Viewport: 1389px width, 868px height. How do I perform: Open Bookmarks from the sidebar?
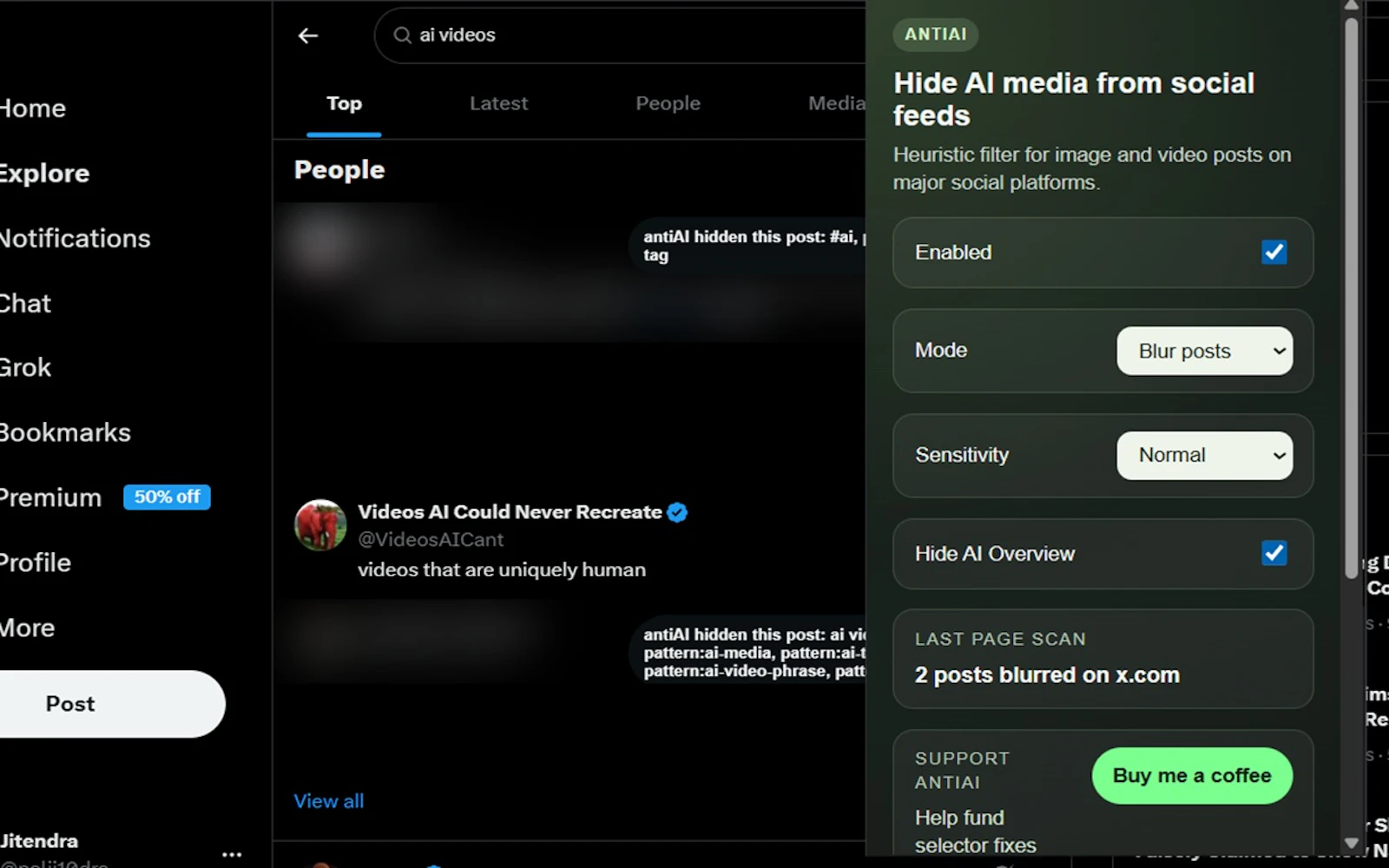coord(65,432)
